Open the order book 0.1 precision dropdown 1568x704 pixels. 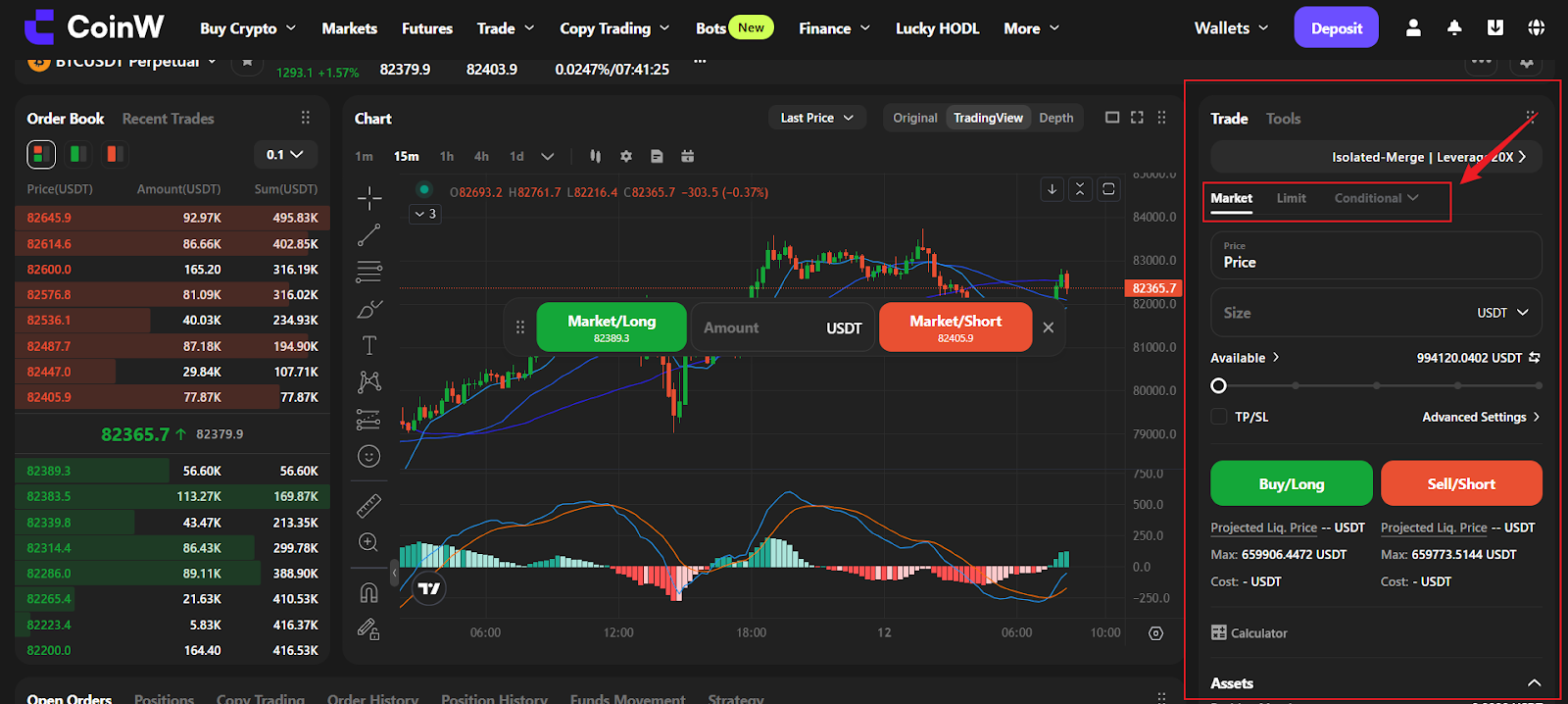(285, 155)
